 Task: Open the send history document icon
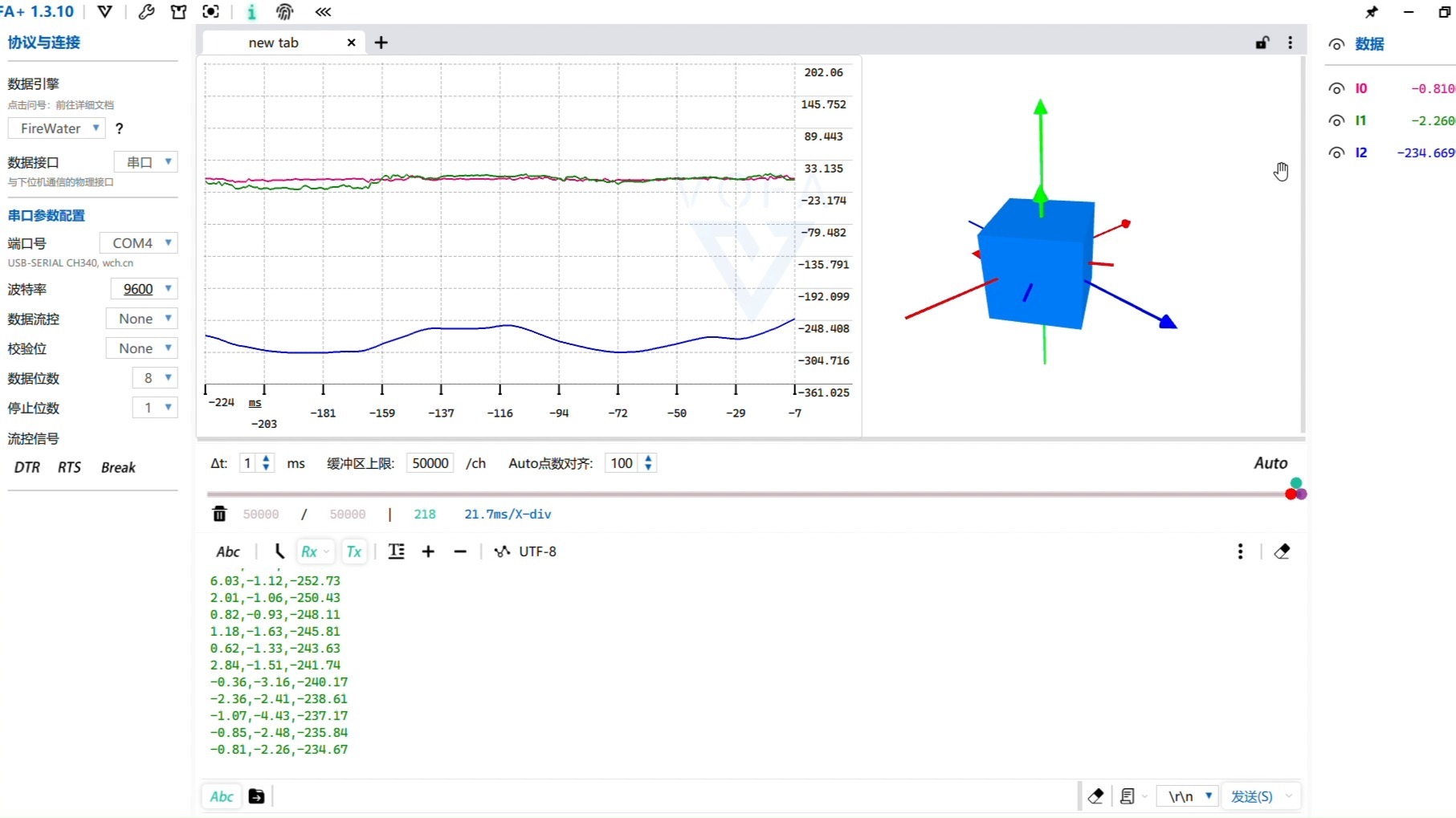(x=1128, y=796)
